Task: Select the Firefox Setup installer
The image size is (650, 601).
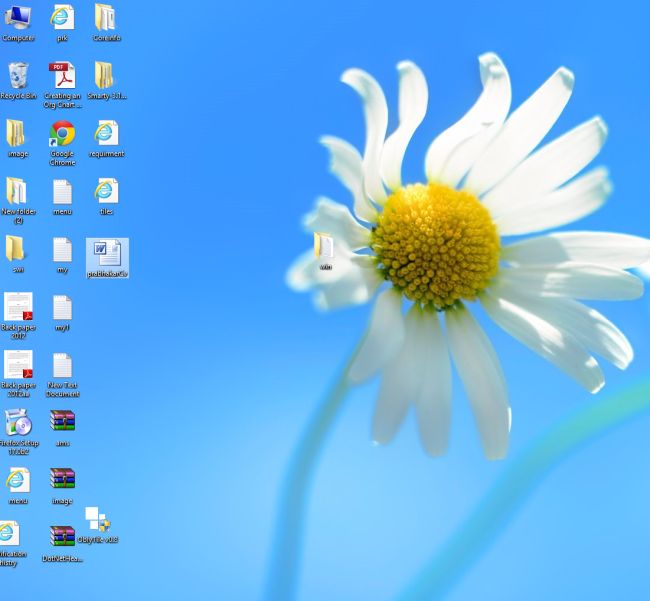Action: pyautogui.click(x=18, y=432)
